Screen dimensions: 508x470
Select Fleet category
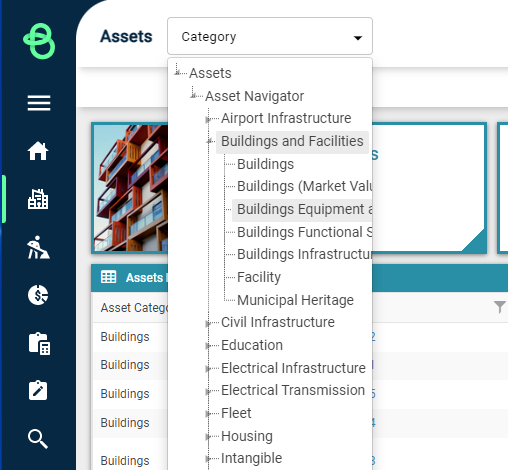click(236, 413)
